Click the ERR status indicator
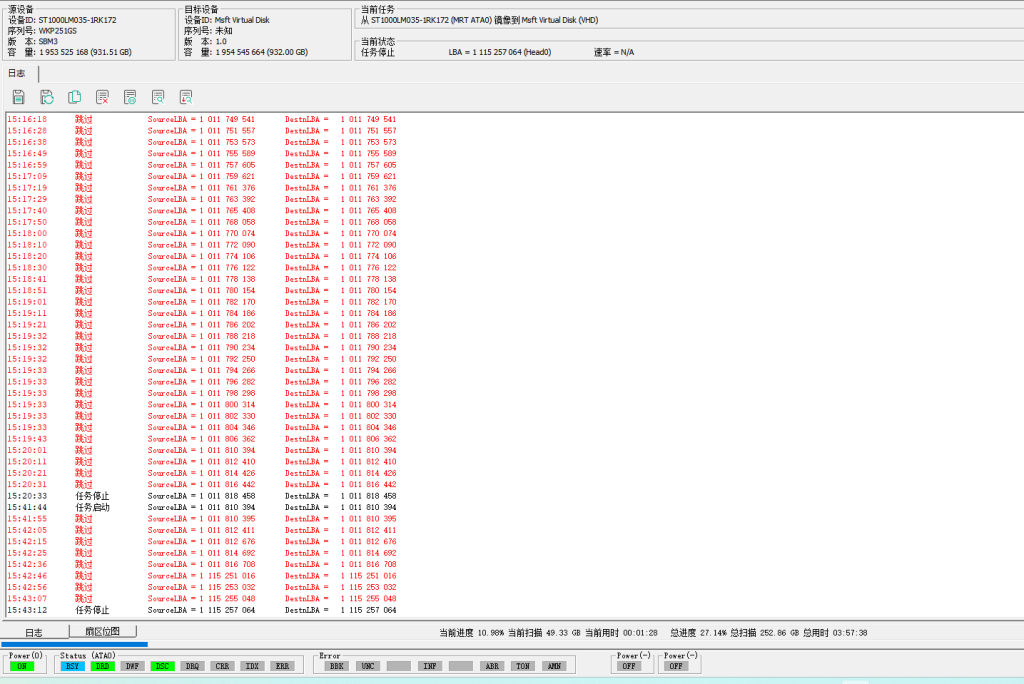The image size is (1024, 684). click(283, 666)
